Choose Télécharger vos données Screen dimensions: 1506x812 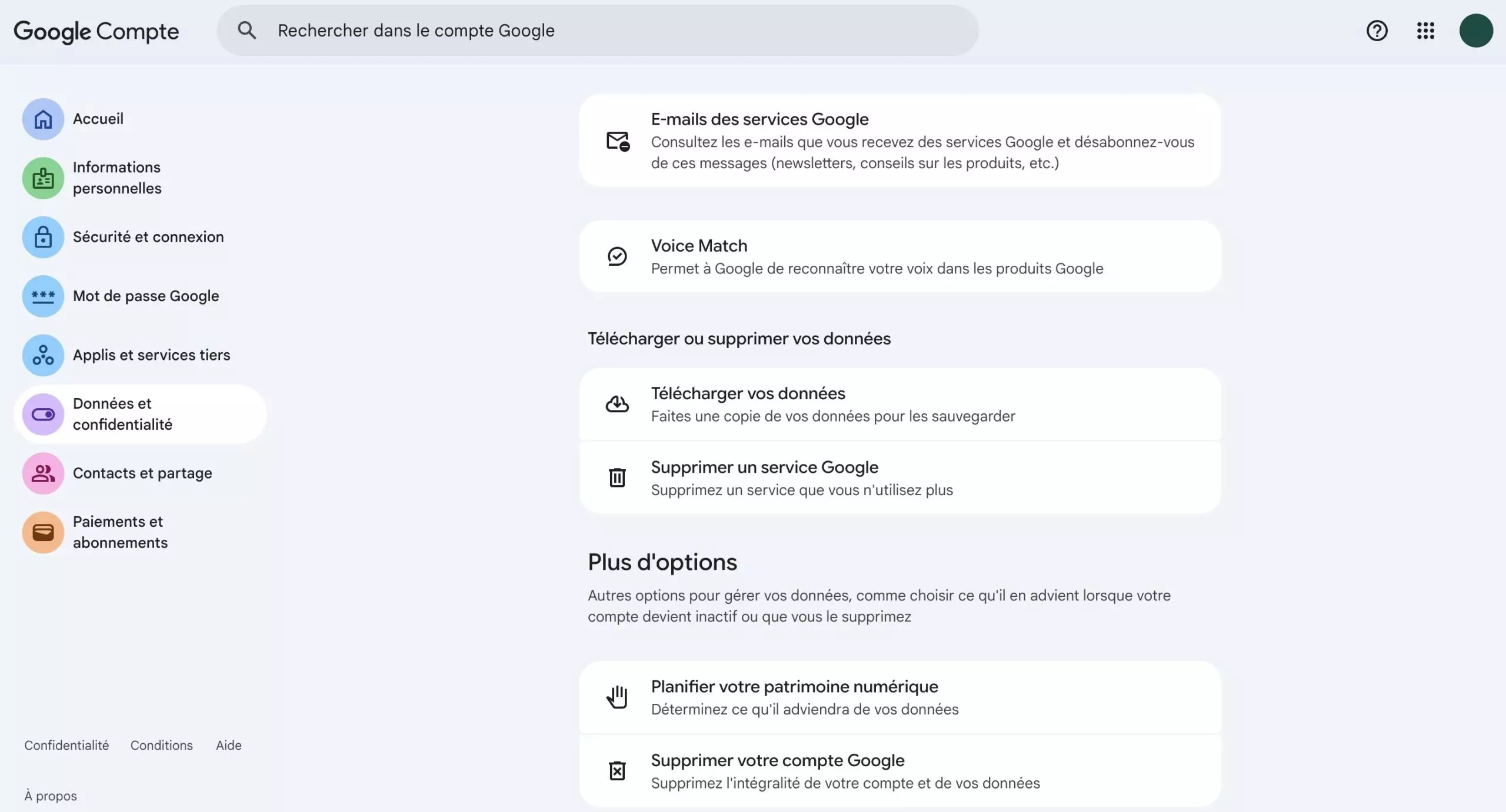[899, 404]
